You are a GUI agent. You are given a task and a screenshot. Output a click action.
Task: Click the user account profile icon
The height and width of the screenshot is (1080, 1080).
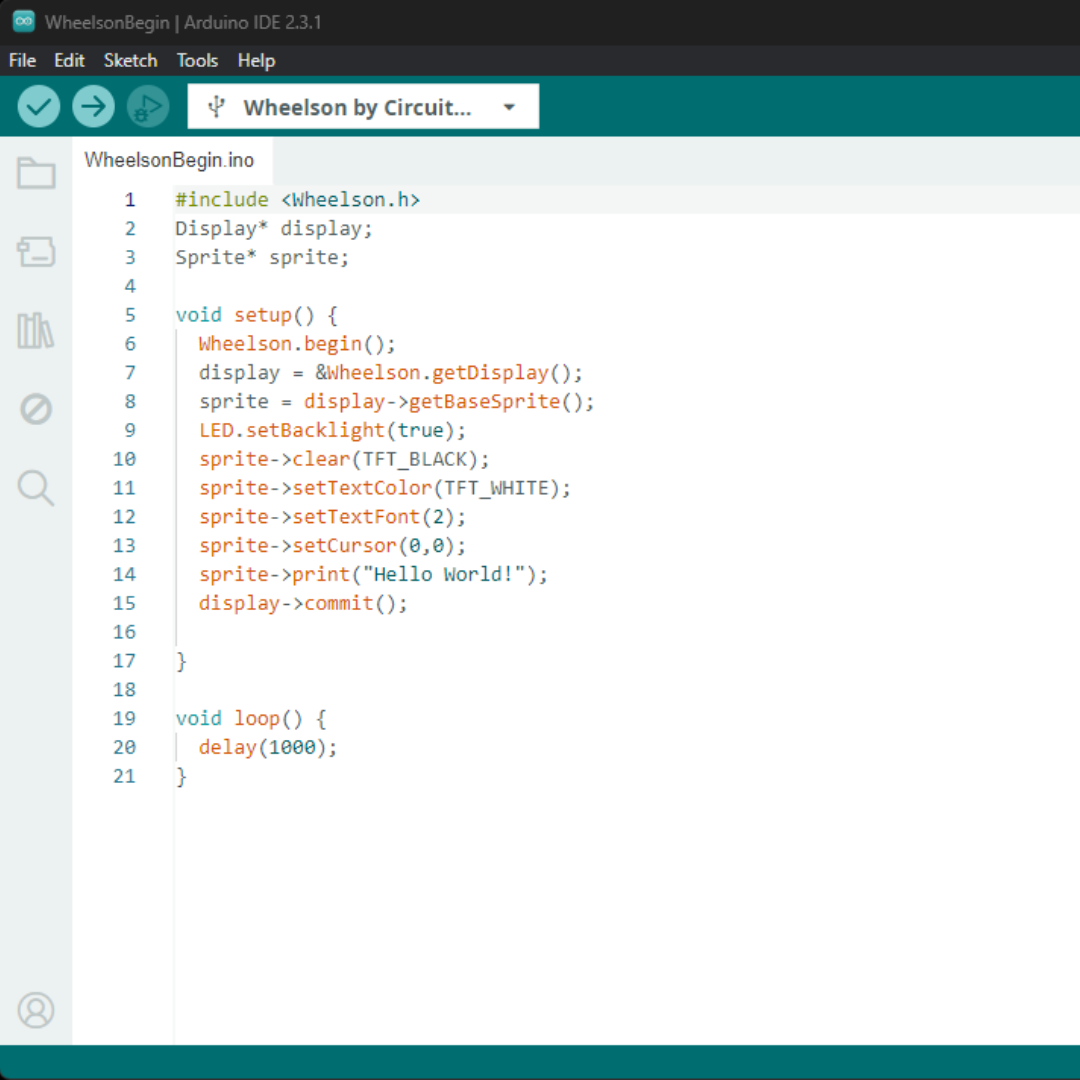click(x=36, y=1010)
